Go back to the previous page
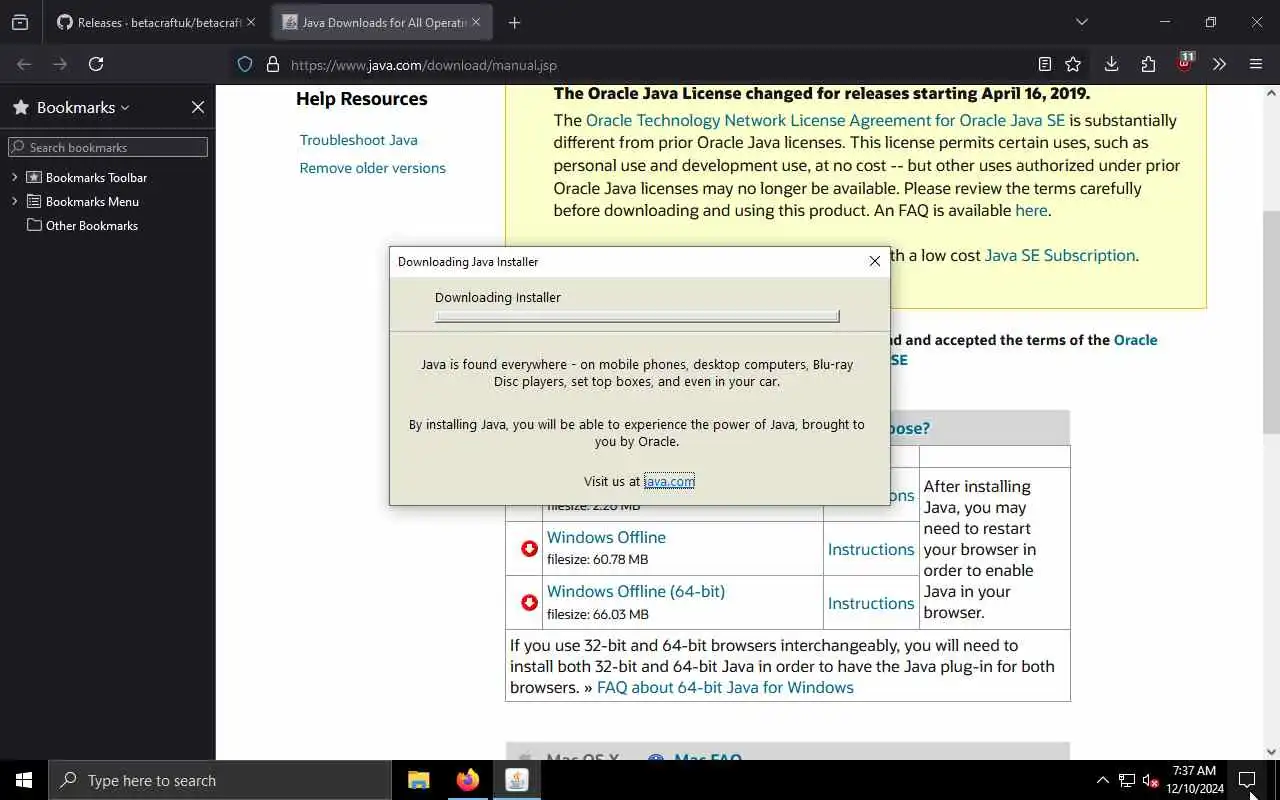This screenshot has height=800, width=1280. [x=24, y=64]
